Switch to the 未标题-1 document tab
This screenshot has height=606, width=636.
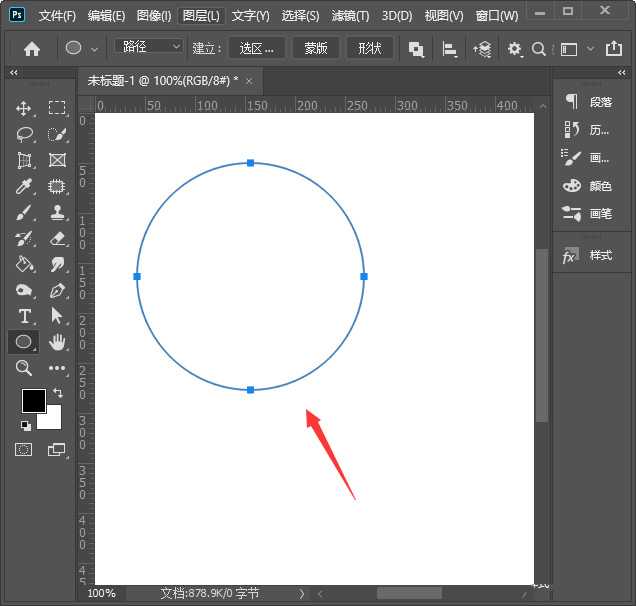pyautogui.click(x=160, y=80)
